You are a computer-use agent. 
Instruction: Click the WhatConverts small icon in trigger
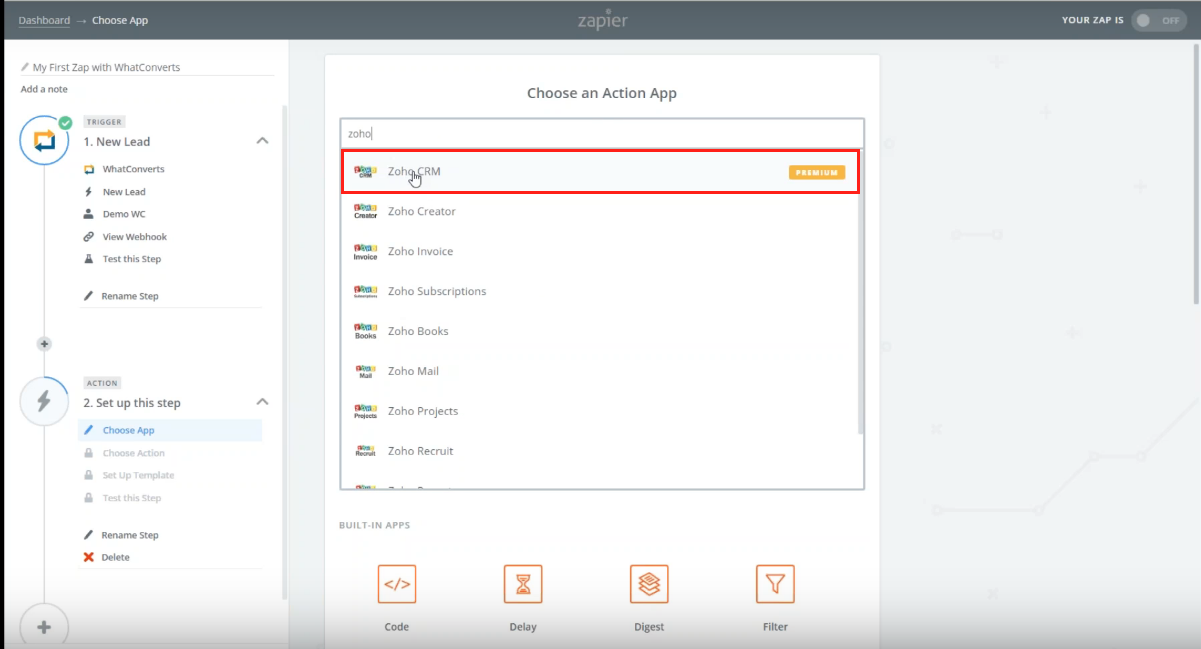[89, 169]
